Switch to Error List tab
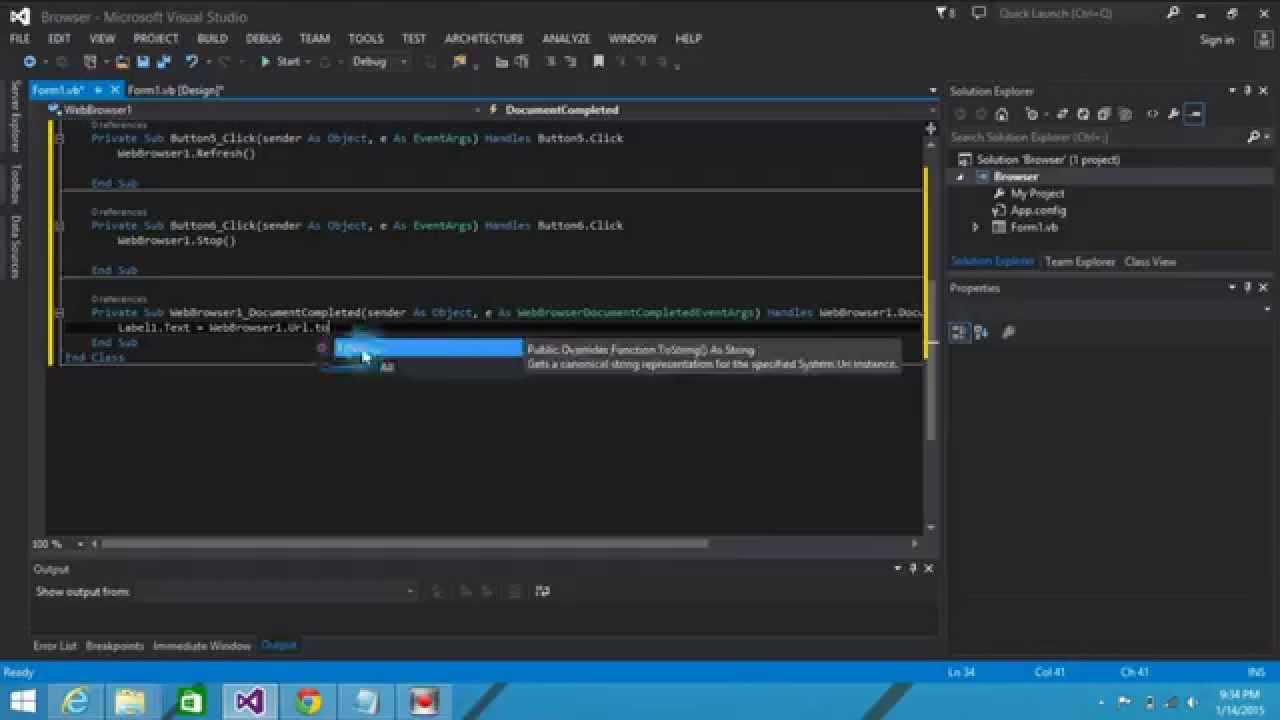Viewport: 1280px width, 720px height. point(54,646)
